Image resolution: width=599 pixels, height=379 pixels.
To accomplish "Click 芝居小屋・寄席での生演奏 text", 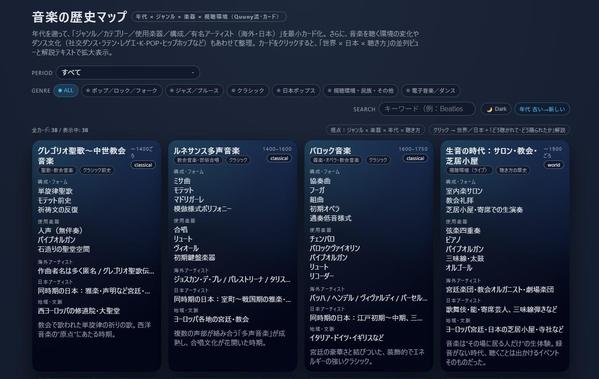I will tap(484, 210).
